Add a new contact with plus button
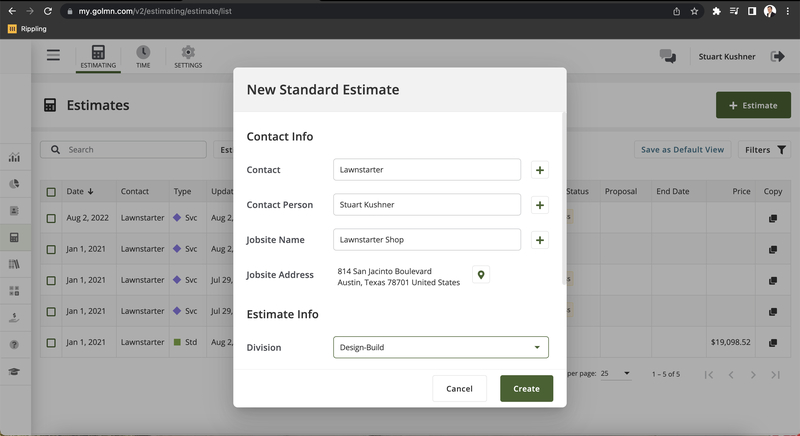The image size is (800, 436). click(540, 170)
